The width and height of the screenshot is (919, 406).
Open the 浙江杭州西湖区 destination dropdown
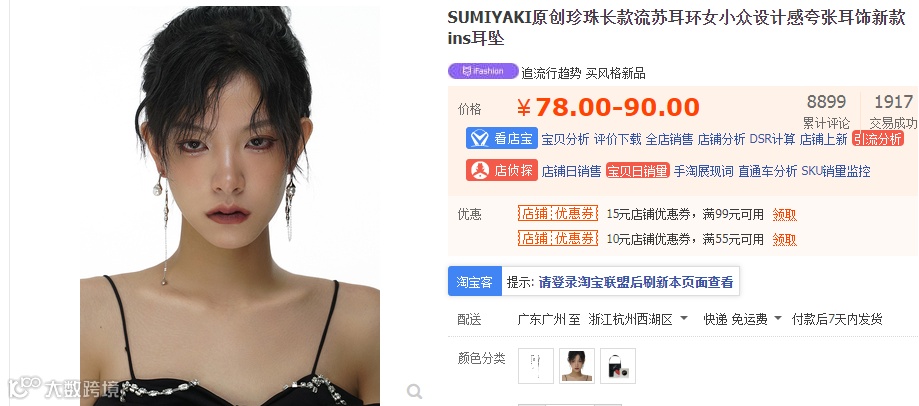(x=638, y=319)
